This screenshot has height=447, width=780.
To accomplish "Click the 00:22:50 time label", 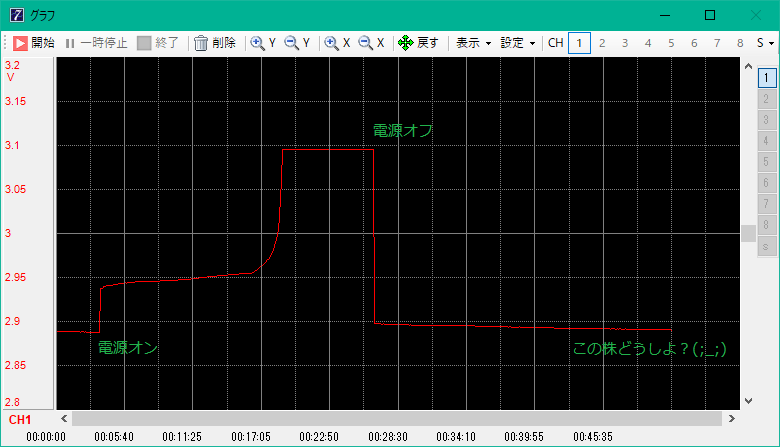I will (319, 437).
